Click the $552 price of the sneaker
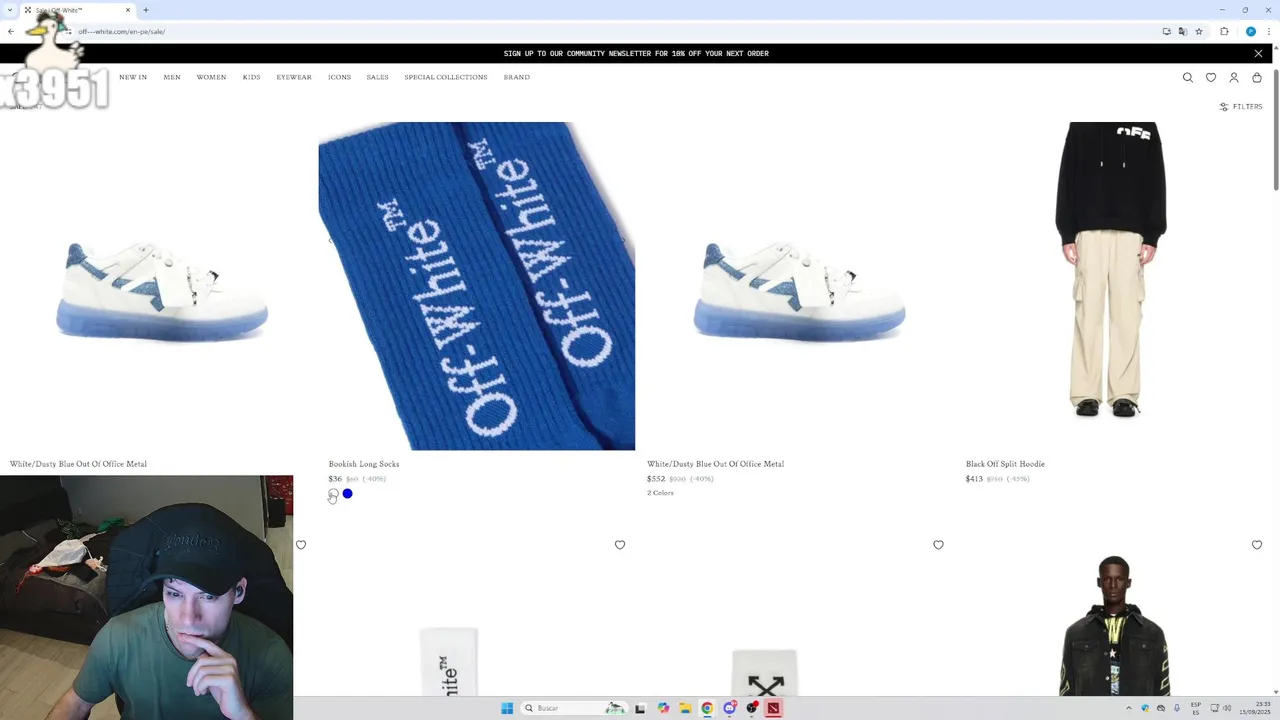Viewport: 1280px width, 720px height. tap(656, 479)
